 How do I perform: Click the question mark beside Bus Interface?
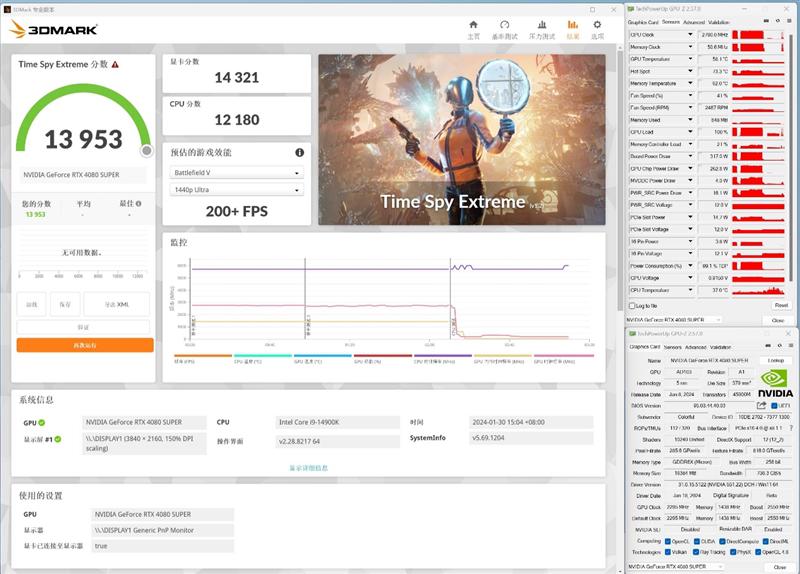click(x=791, y=428)
